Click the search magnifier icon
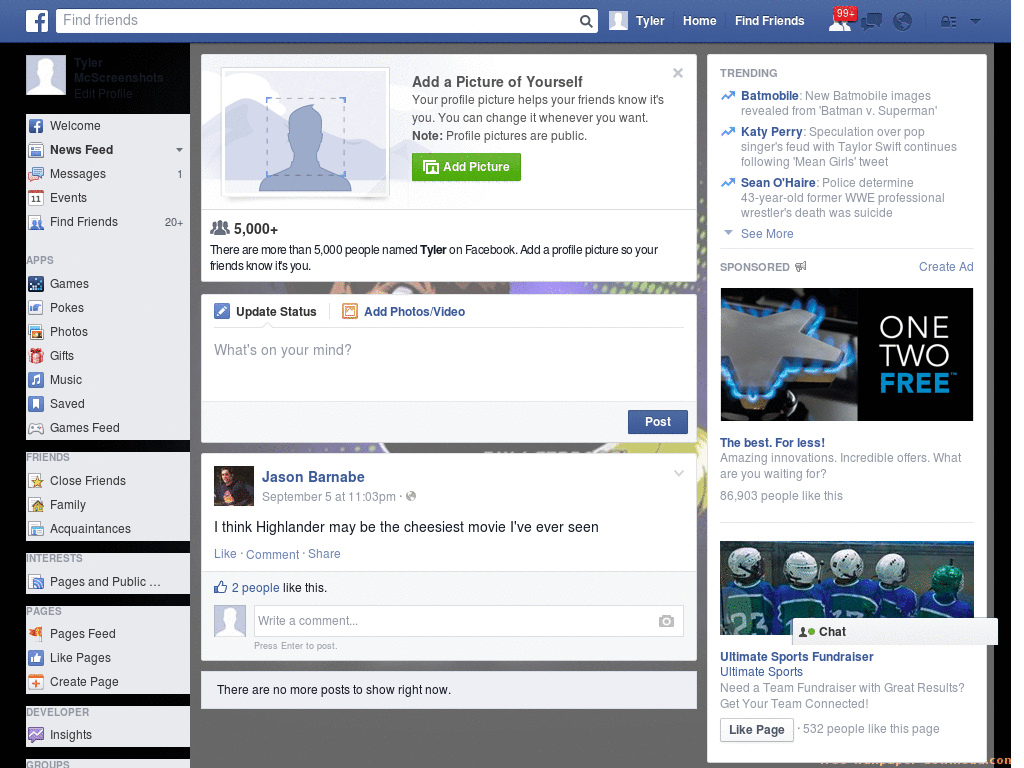Viewport: 1024px width, 768px height. 586,21
